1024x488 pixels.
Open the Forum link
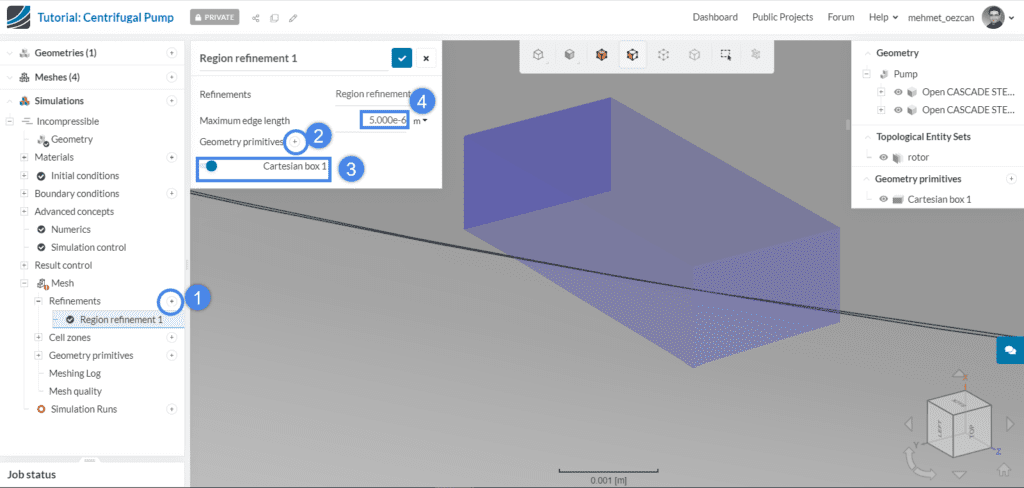pyautogui.click(x=841, y=18)
